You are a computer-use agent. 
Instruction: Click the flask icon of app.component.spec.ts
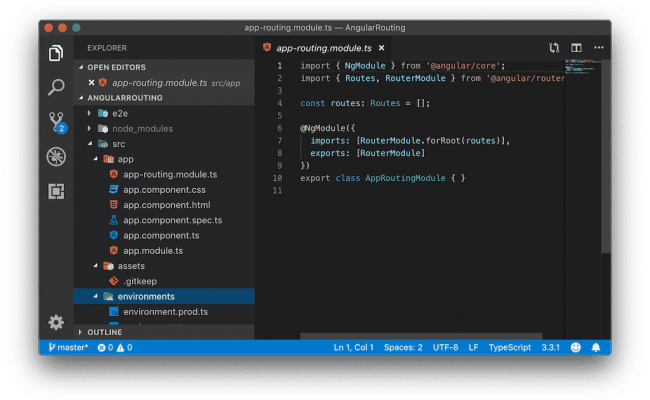(x=114, y=220)
